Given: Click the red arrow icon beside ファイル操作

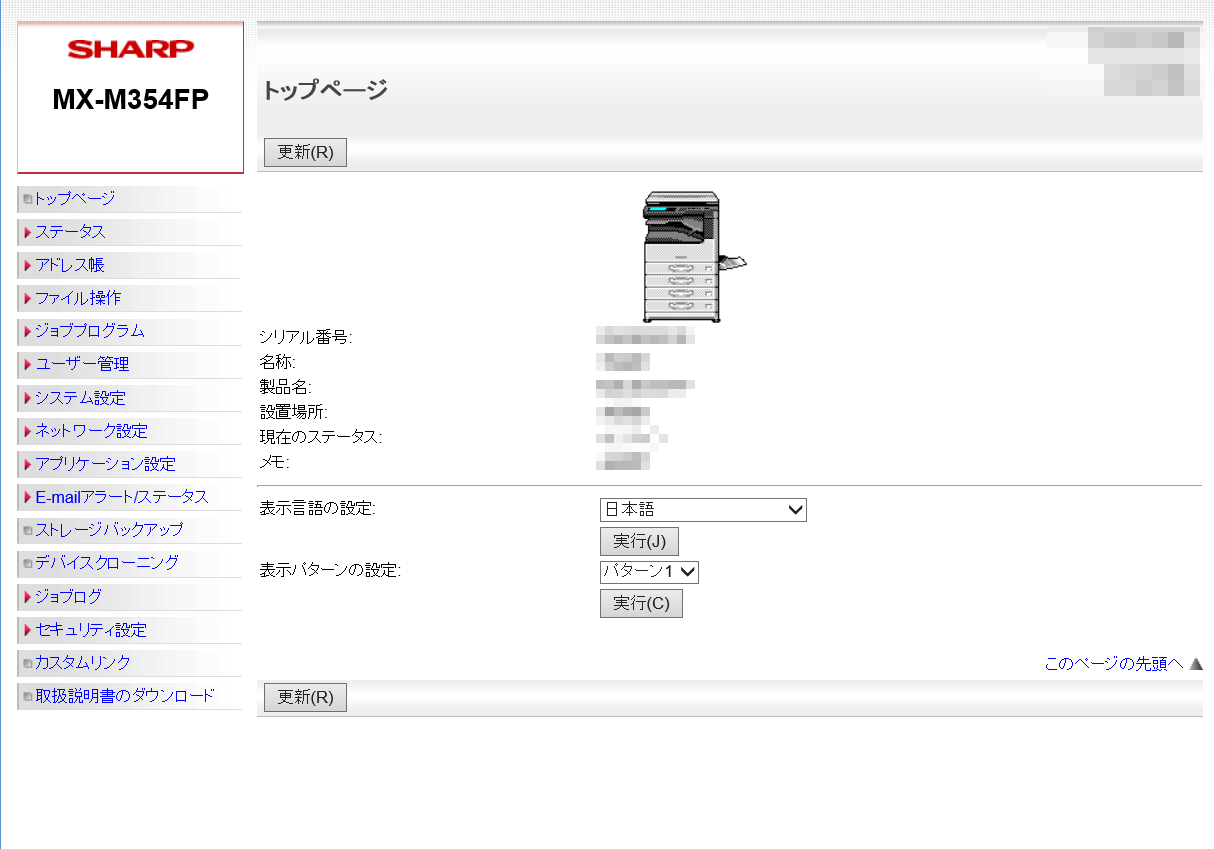Looking at the screenshot, I should click(28, 298).
